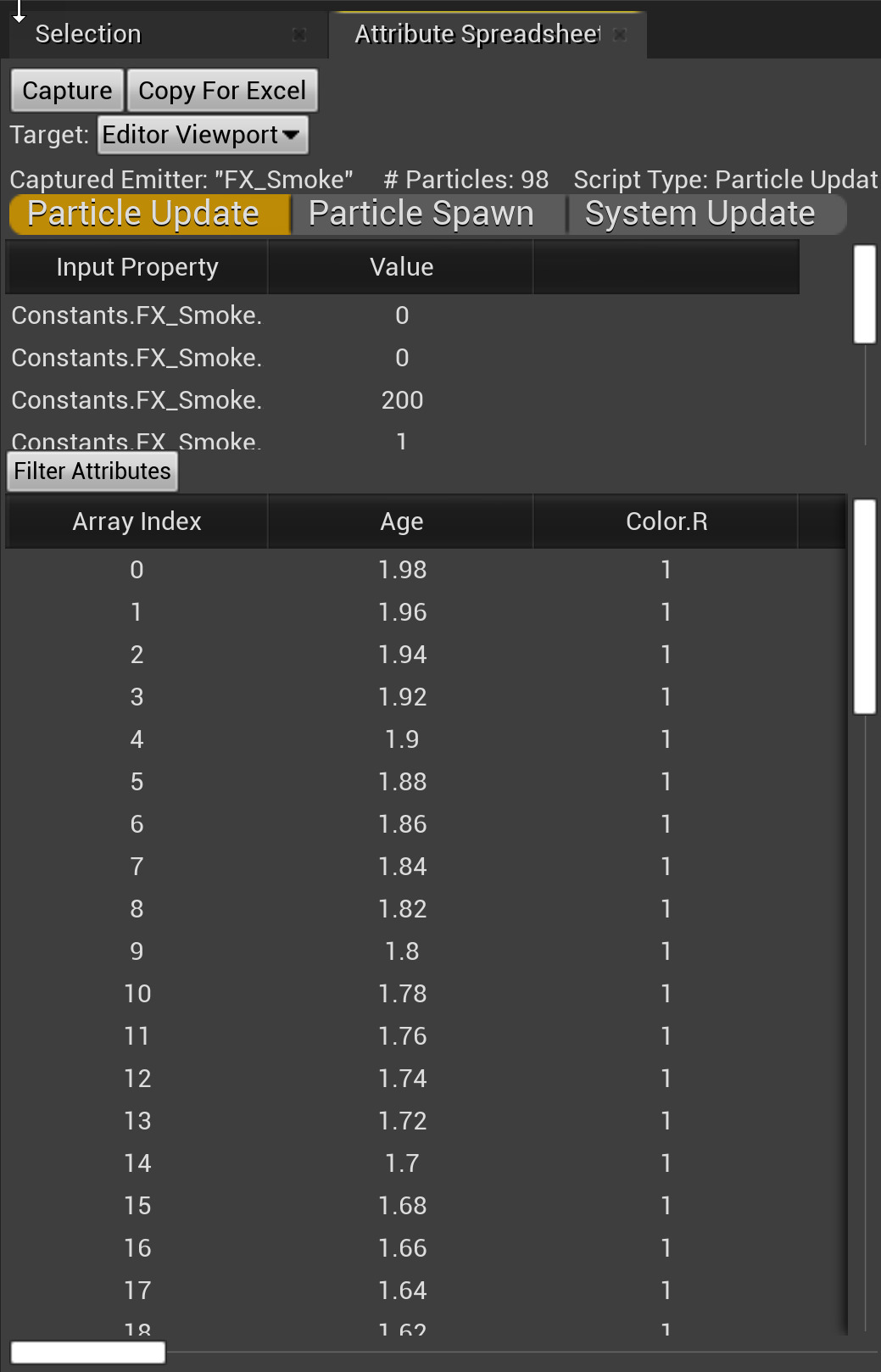Sort by Input Property column header
The height and width of the screenshot is (1372, 881).
(137, 267)
